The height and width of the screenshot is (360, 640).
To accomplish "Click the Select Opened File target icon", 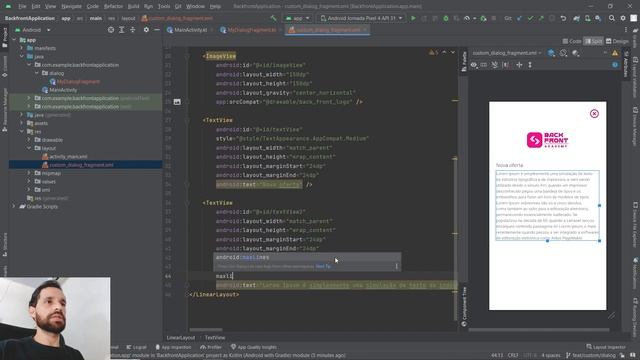I will coord(111,30).
